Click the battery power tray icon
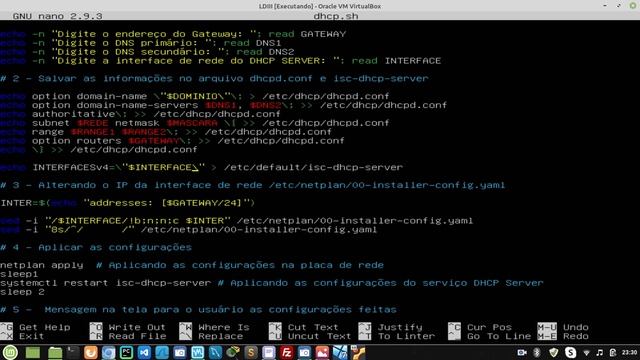The width and height of the screenshot is (640, 360). 612,353
